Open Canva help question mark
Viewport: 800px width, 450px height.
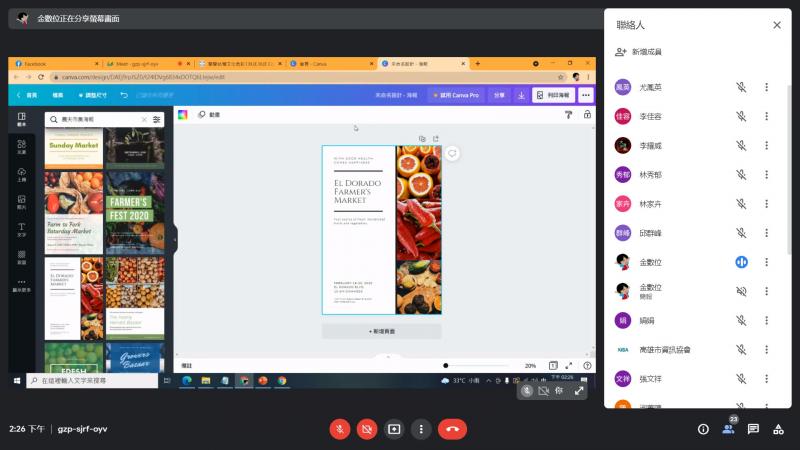[587, 365]
